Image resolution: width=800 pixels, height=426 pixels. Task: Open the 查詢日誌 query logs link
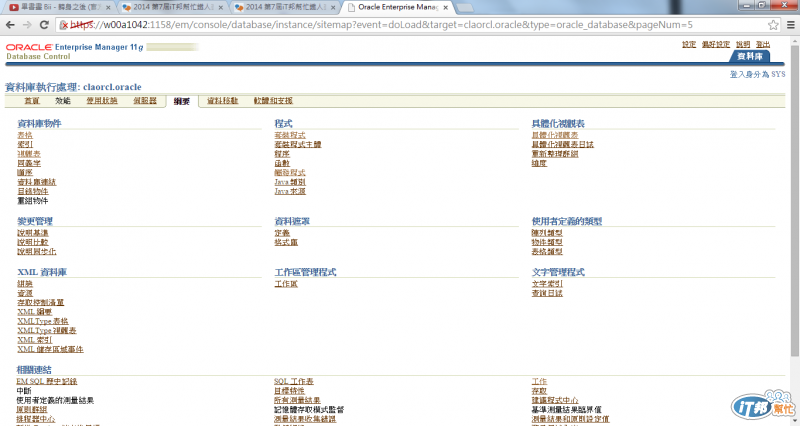click(x=547, y=293)
